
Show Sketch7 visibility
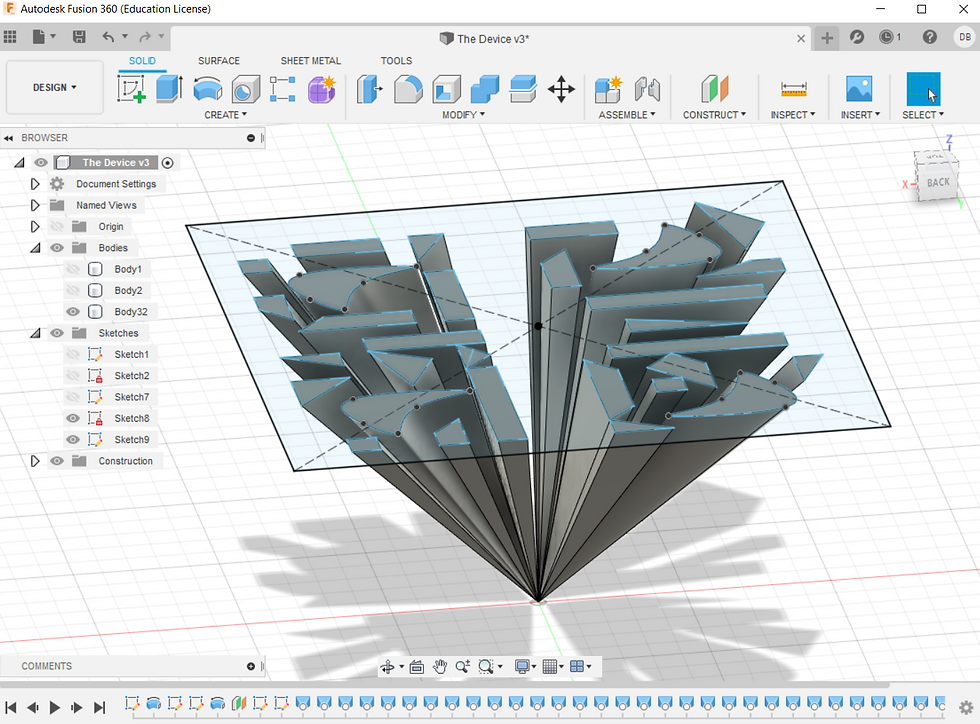pyautogui.click(x=73, y=397)
